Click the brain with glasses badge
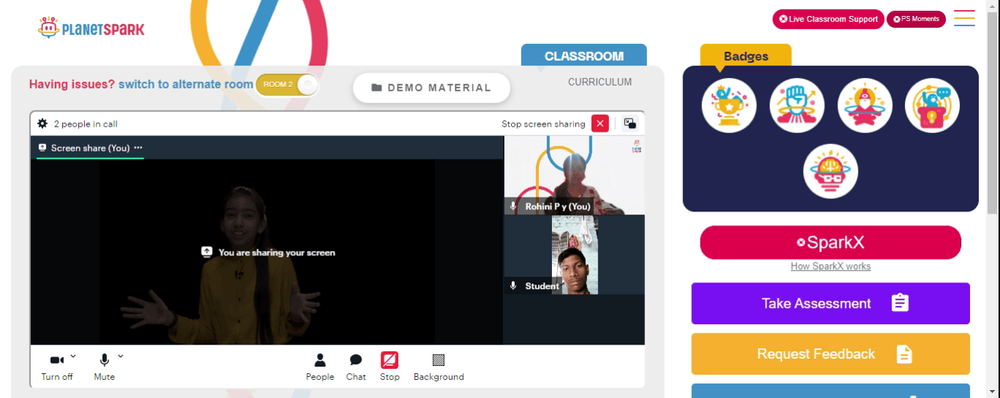This screenshot has height=398, width=1000. tap(830, 171)
